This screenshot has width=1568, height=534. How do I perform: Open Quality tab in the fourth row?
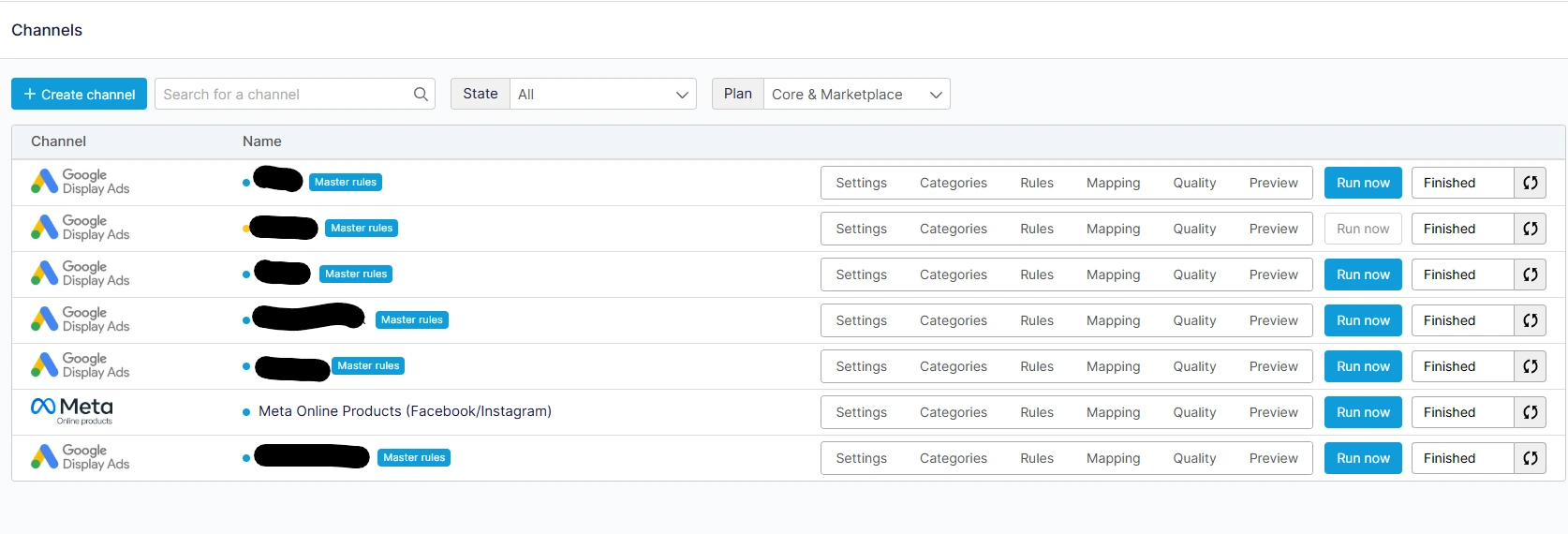1194,320
